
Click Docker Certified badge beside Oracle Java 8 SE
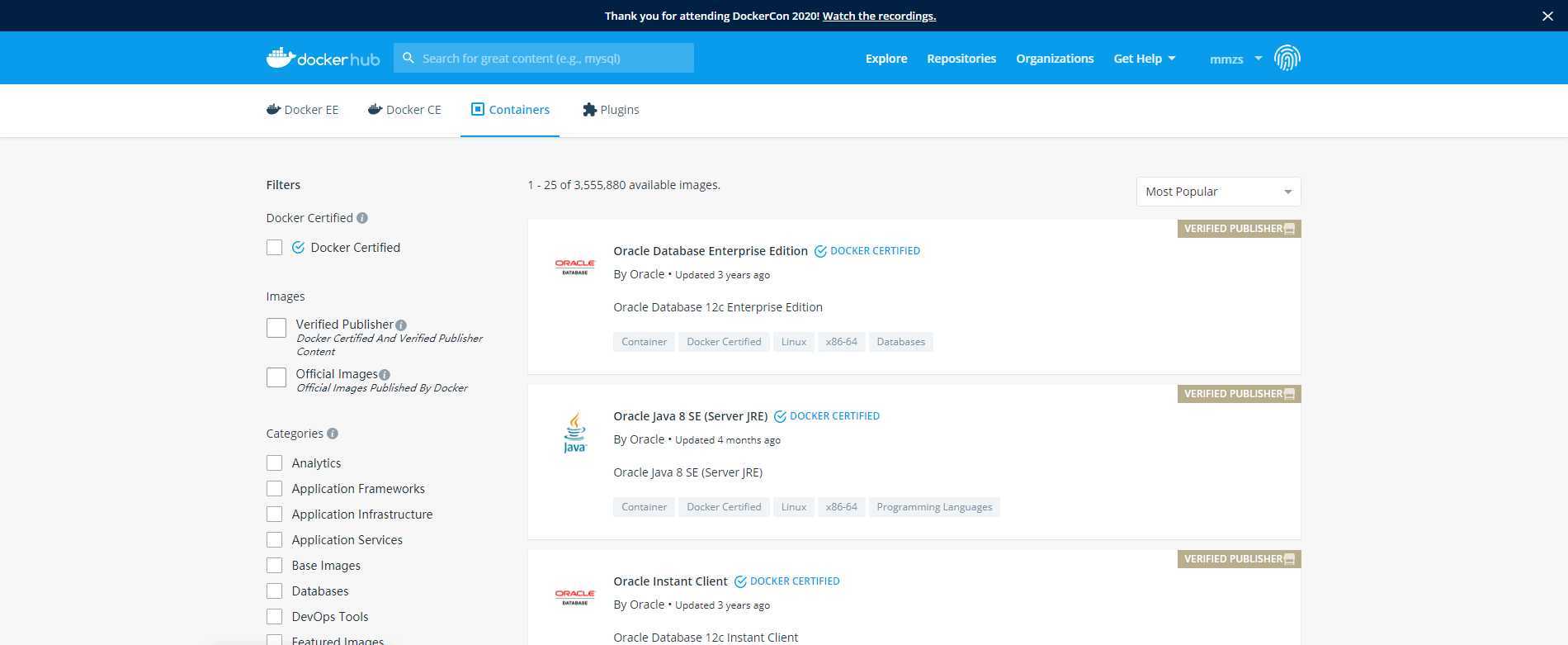click(x=827, y=416)
